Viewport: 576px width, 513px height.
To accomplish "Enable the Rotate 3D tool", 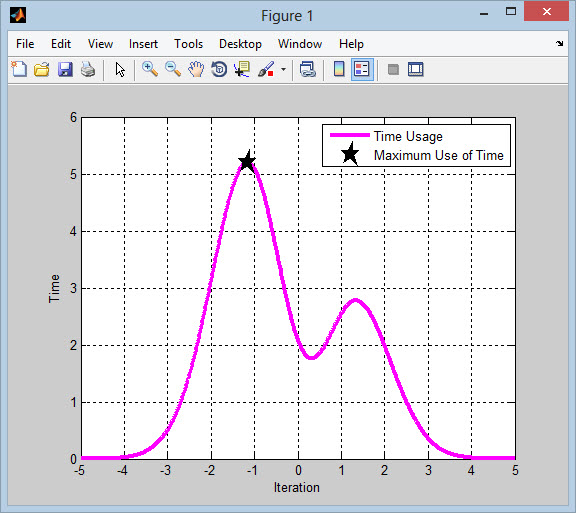I will pyautogui.click(x=219, y=69).
